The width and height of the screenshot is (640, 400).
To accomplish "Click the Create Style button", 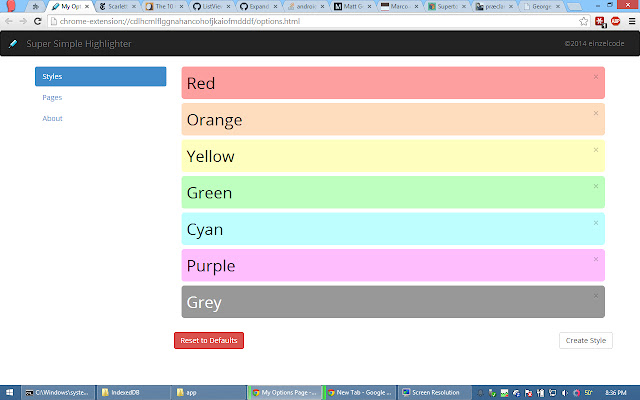I will pyautogui.click(x=585, y=340).
